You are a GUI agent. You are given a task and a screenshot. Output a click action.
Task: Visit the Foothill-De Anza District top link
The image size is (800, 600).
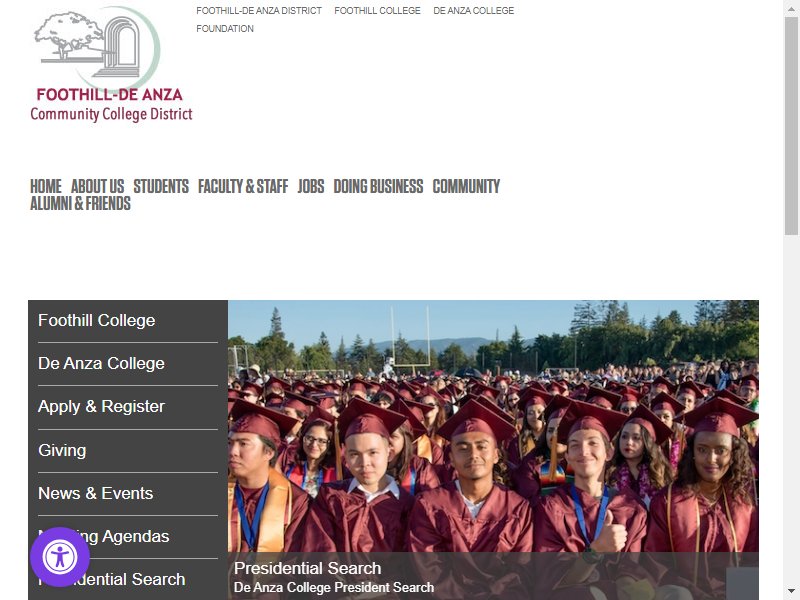coord(259,11)
